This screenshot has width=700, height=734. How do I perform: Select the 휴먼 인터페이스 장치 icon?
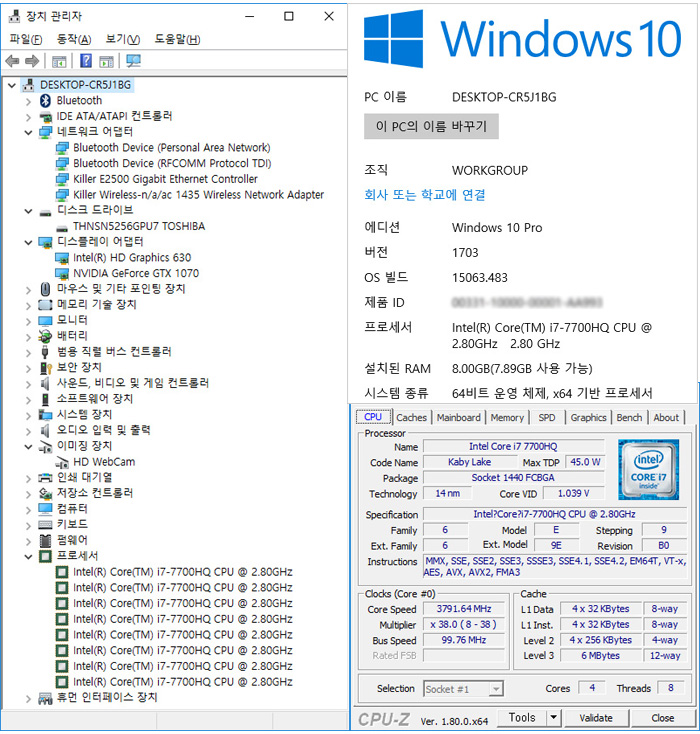[x=45, y=698]
